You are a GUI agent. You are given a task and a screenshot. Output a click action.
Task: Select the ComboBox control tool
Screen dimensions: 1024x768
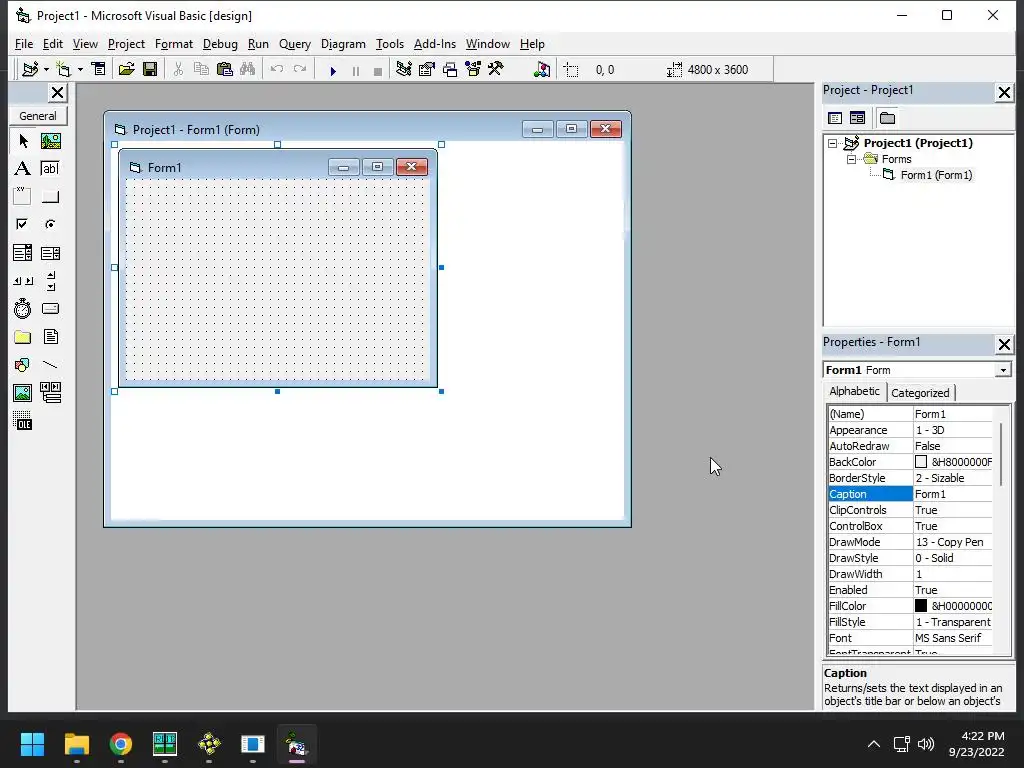point(23,253)
